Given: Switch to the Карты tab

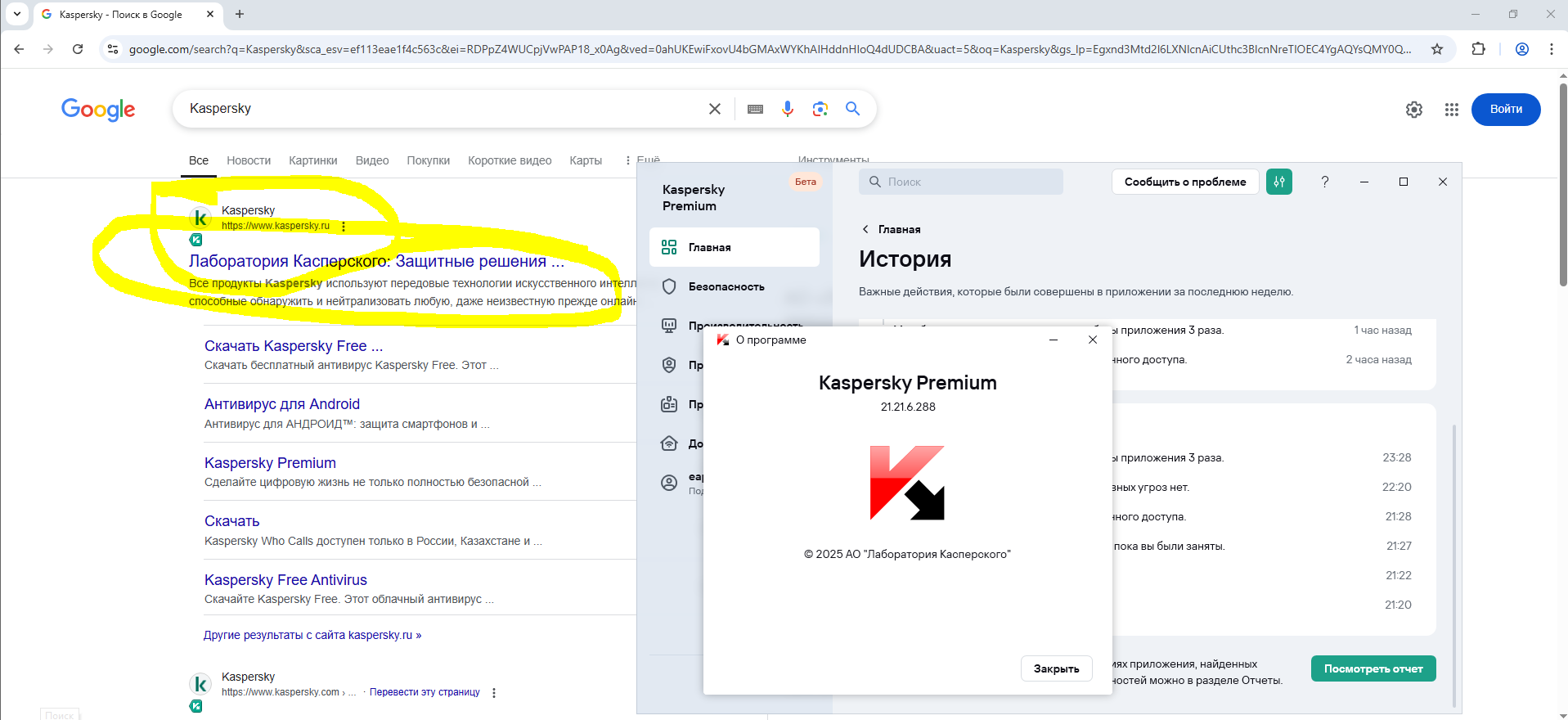Looking at the screenshot, I should [x=586, y=160].
